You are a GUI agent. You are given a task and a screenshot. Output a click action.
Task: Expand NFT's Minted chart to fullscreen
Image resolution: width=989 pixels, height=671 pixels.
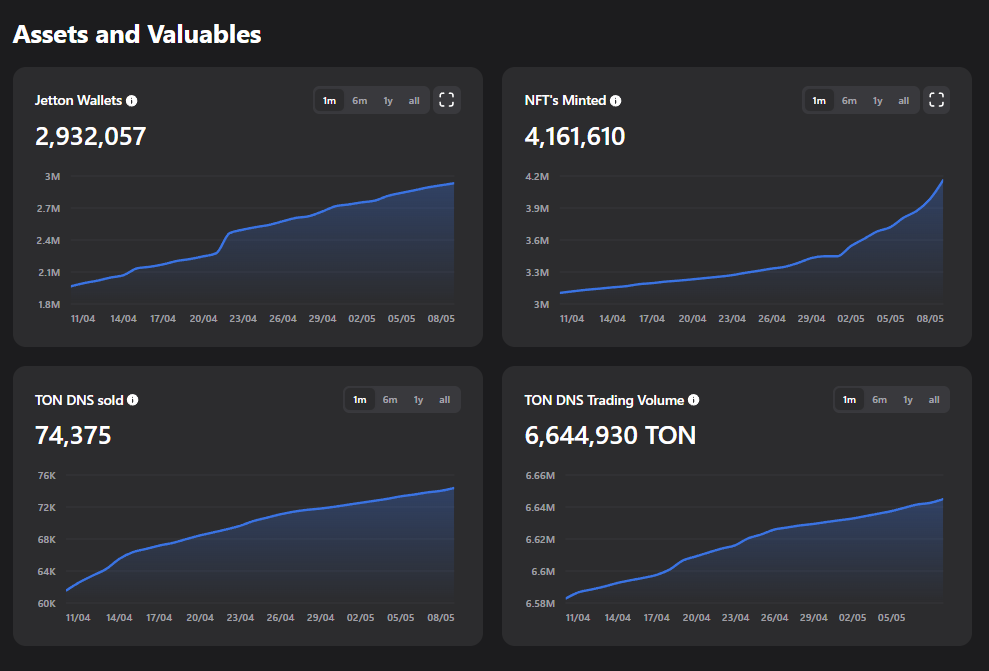point(937,100)
